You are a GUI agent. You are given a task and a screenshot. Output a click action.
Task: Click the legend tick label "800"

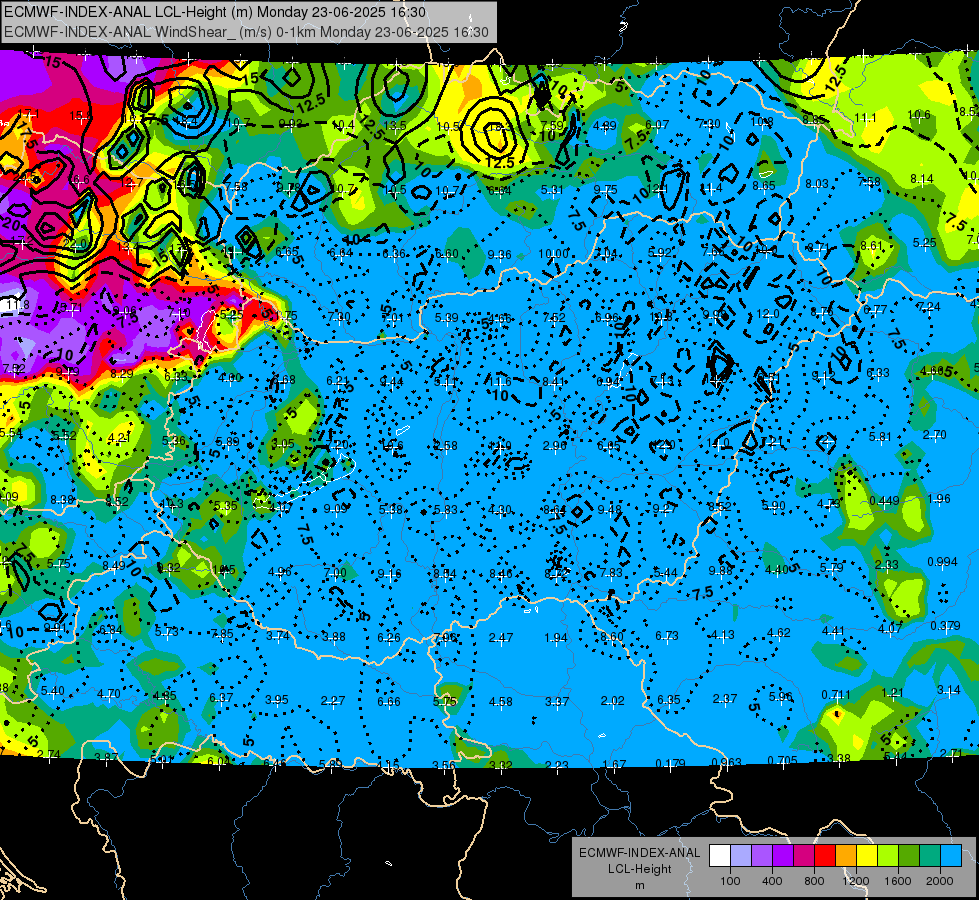[x=814, y=881]
